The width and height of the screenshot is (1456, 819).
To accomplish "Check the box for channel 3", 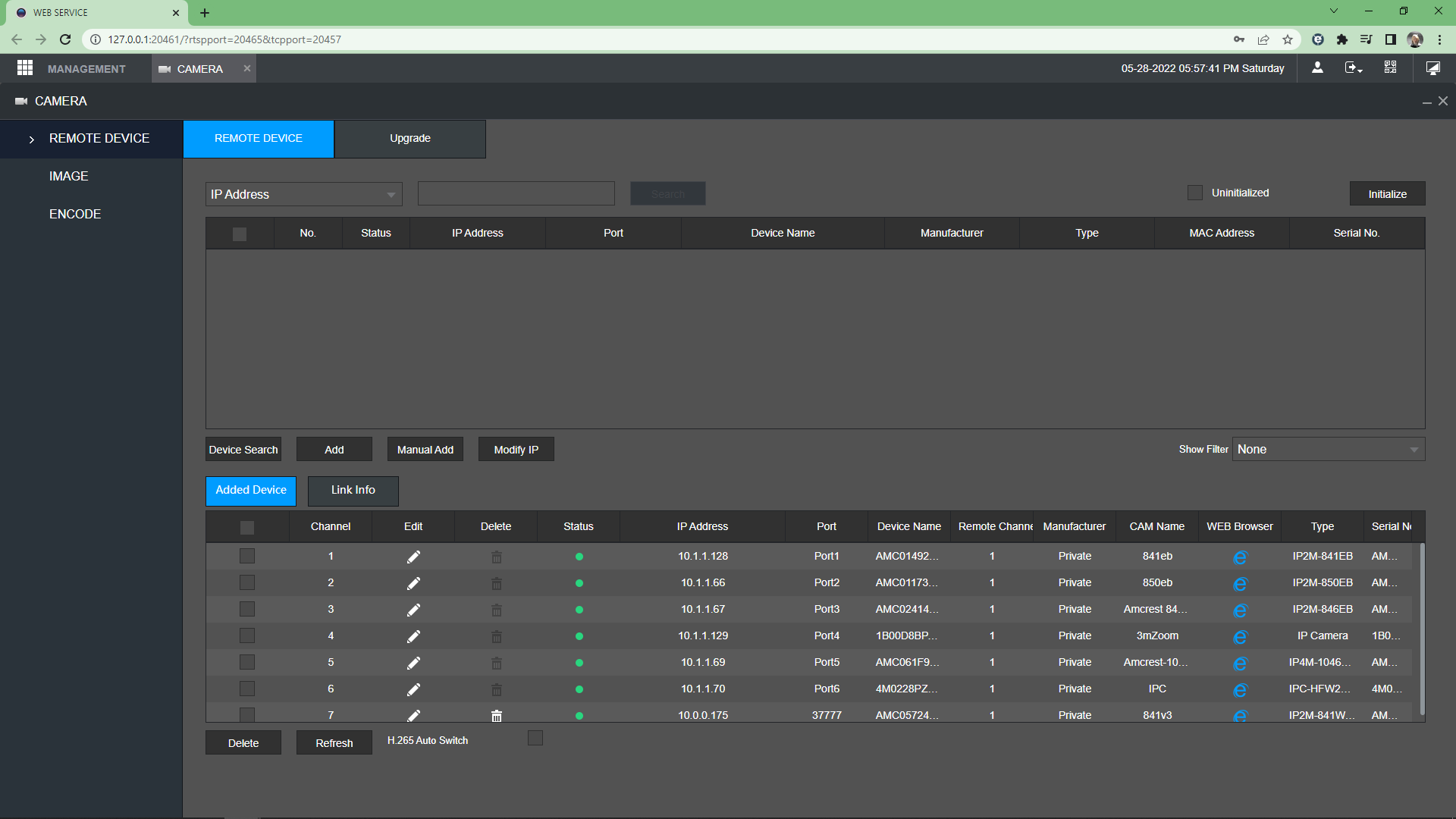I will (x=247, y=609).
